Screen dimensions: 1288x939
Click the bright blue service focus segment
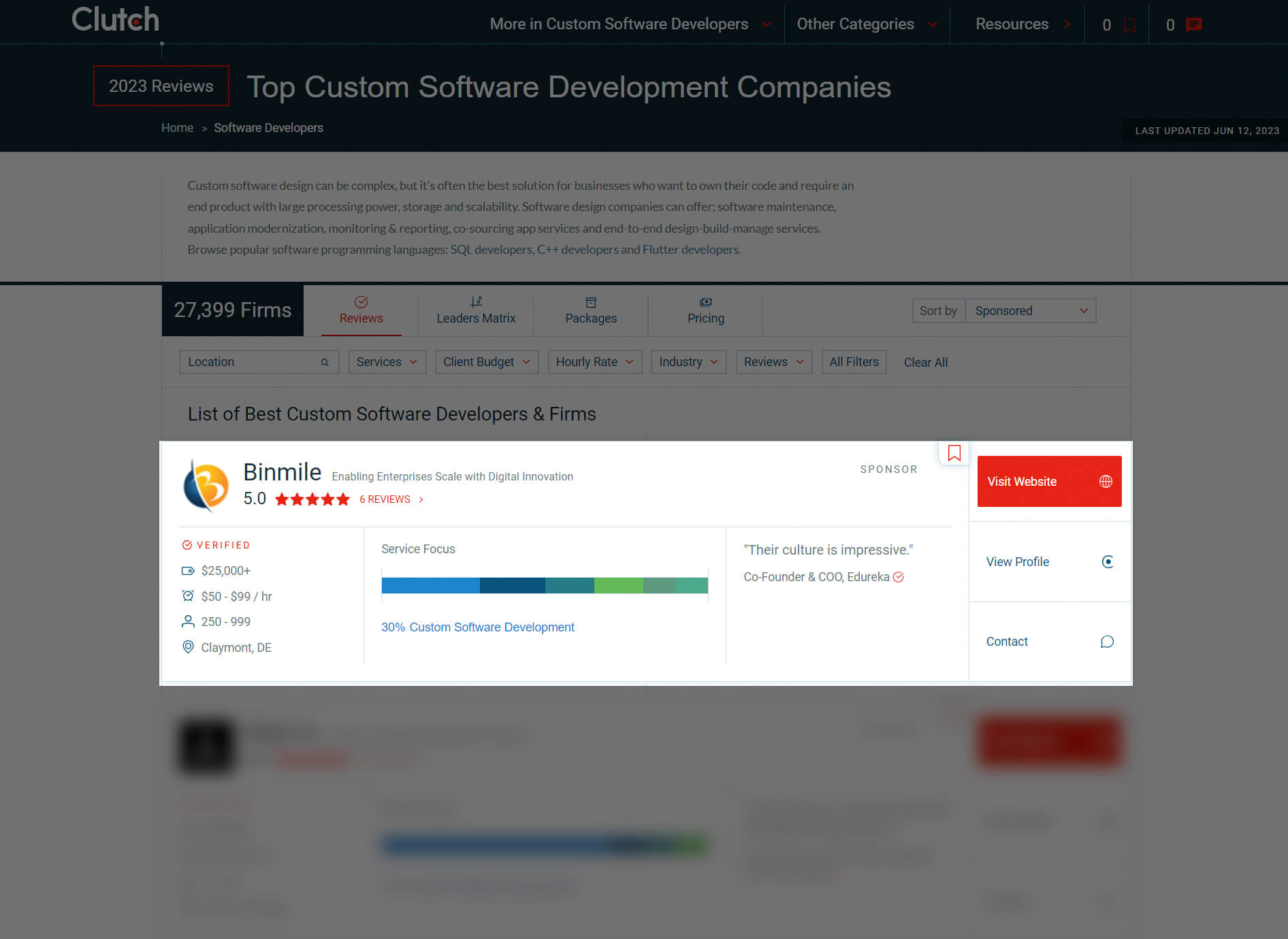point(431,585)
